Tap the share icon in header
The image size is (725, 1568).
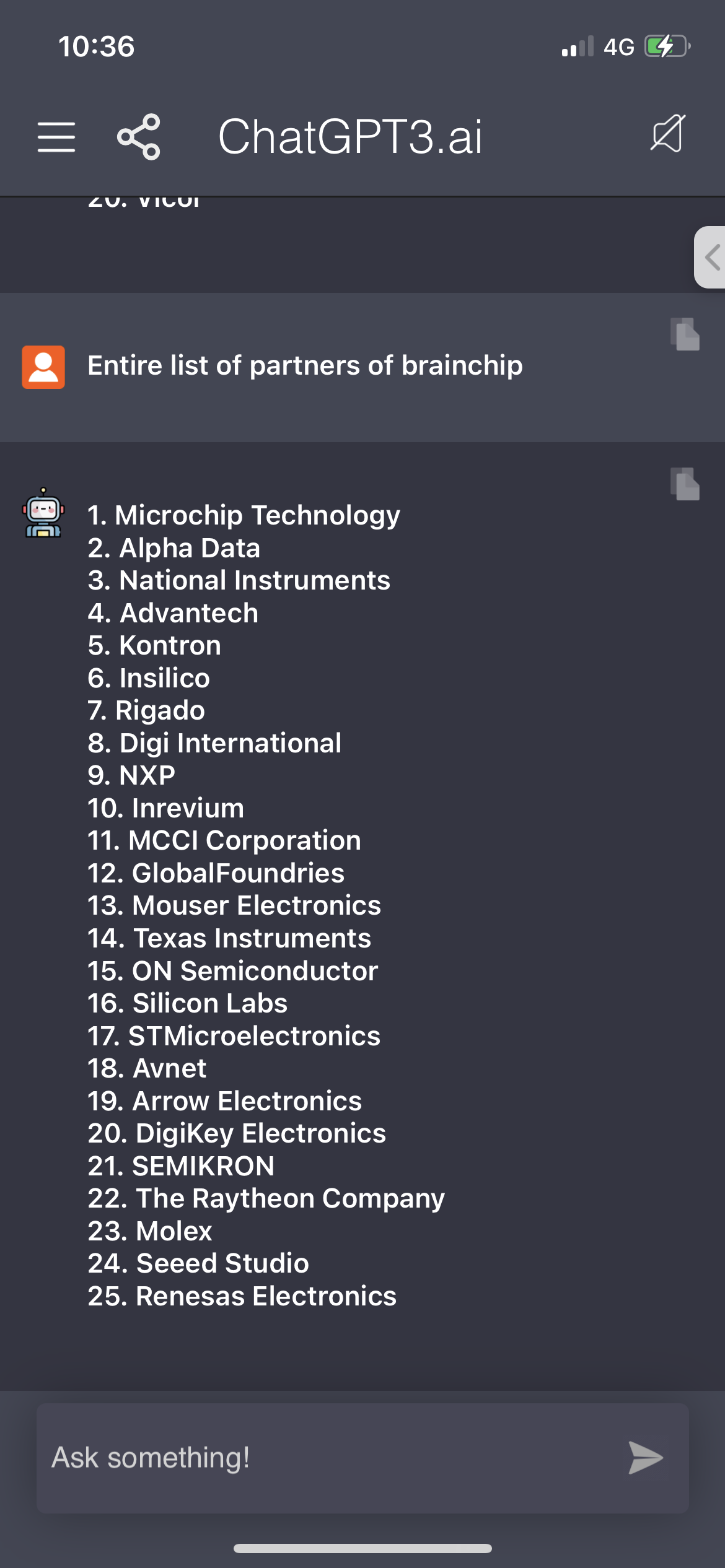point(139,137)
